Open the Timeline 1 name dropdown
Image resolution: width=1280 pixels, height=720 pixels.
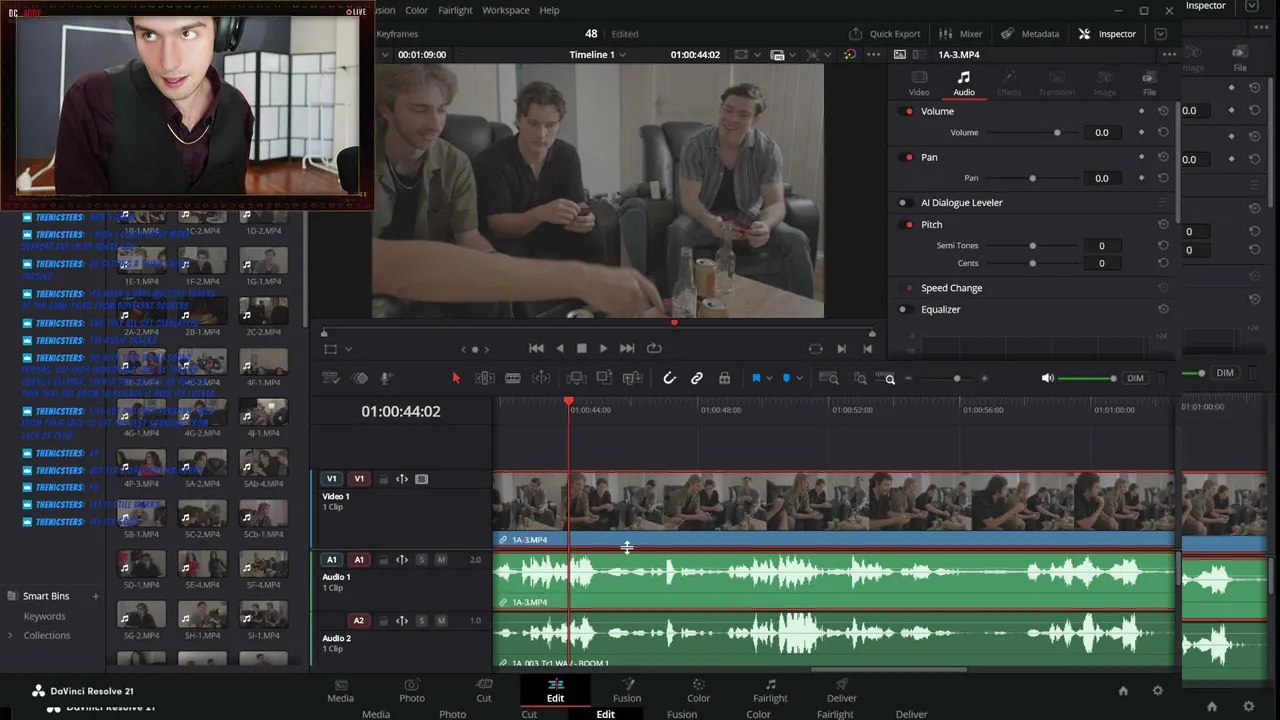coord(598,54)
